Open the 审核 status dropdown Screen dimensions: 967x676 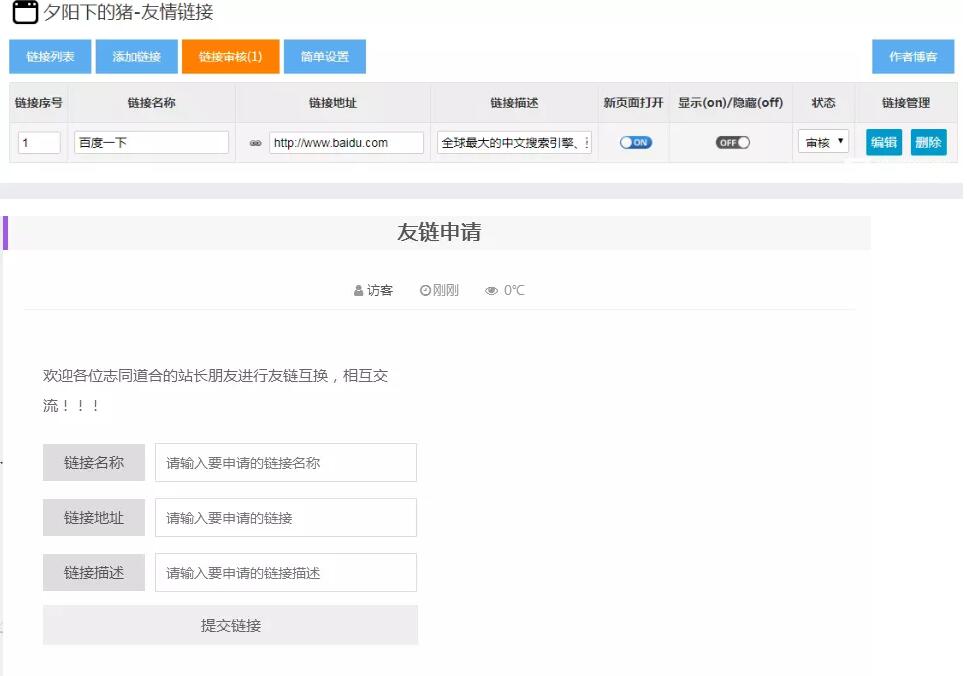(823, 142)
